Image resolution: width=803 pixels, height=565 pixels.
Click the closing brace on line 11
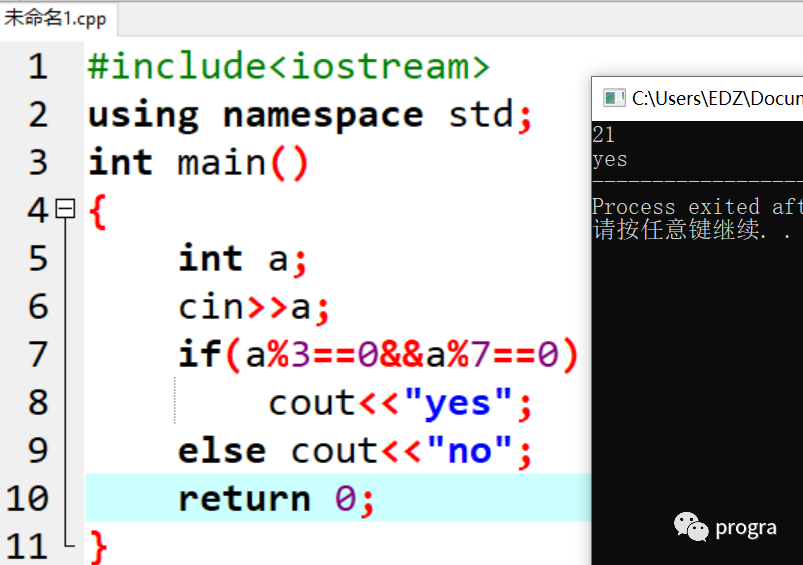tap(98, 547)
